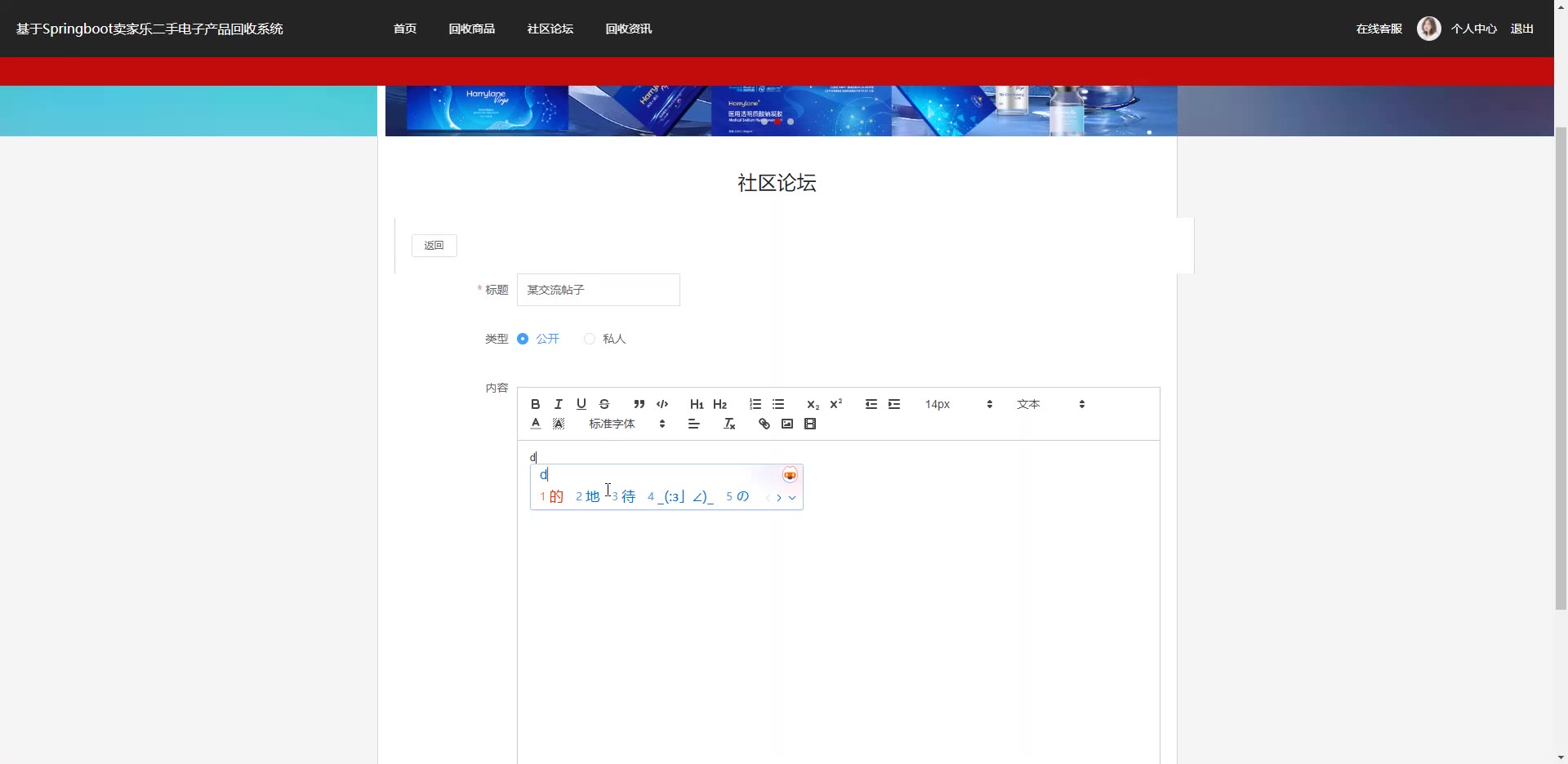1568x764 pixels.
Task: Create an ordered numbered list
Action: coord(755,404)
